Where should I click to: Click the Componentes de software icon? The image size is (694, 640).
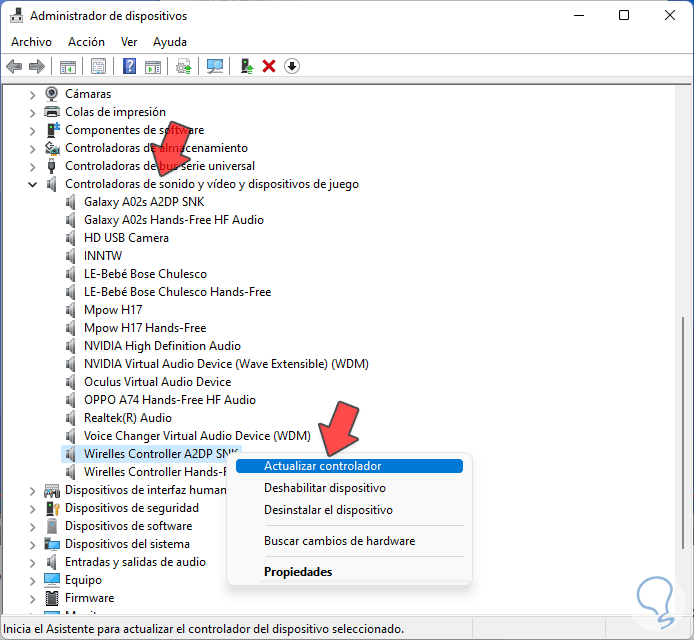click(x=52, y=130)
